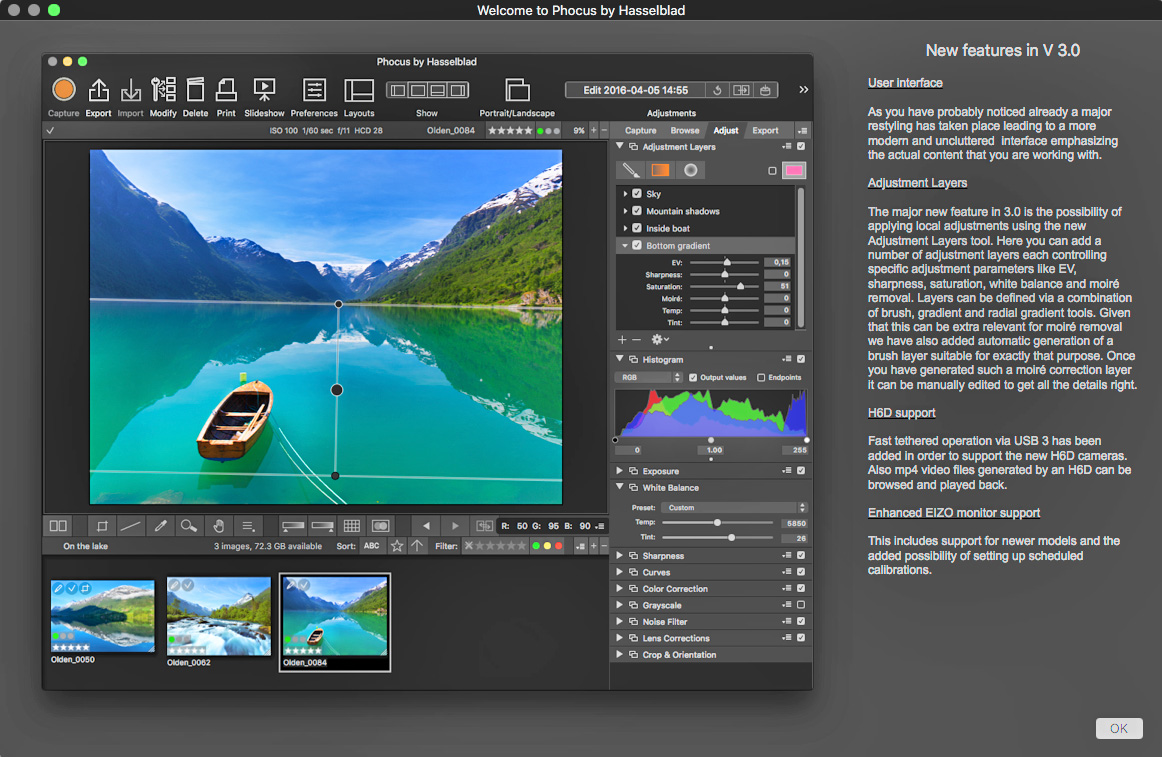
Task: Click the toolbar overflow chevron
Action: click(x=803, y=90)
